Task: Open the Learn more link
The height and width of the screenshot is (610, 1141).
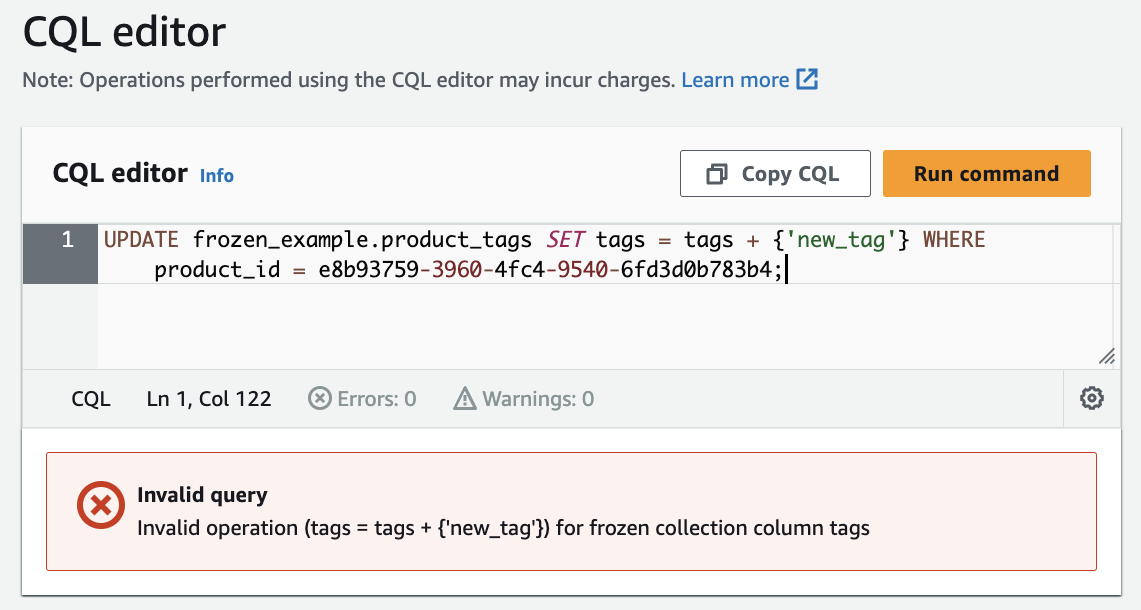Action: pyautogui.click(x=735, y=80)
